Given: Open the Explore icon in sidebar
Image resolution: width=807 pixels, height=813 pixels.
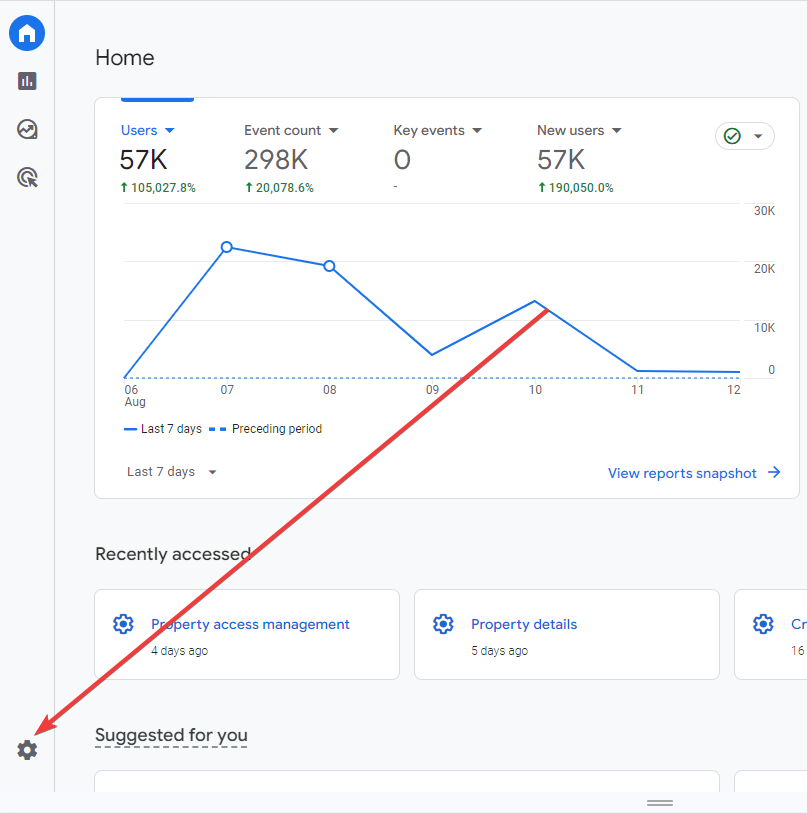Looking at the screenshot, I should click(x=27, y=129).
